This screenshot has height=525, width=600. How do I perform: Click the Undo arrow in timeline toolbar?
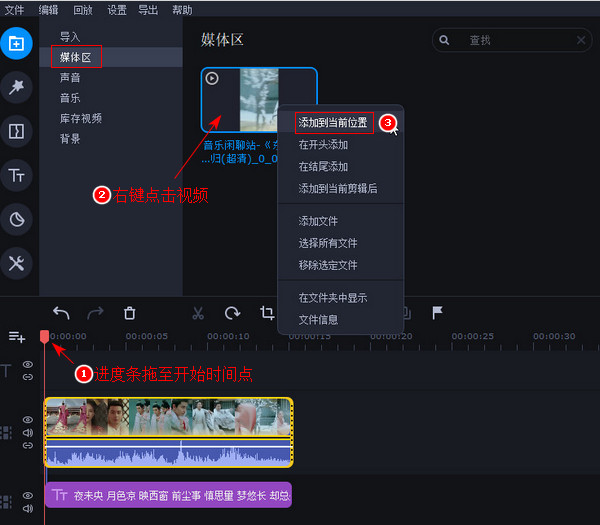[62, 313]
